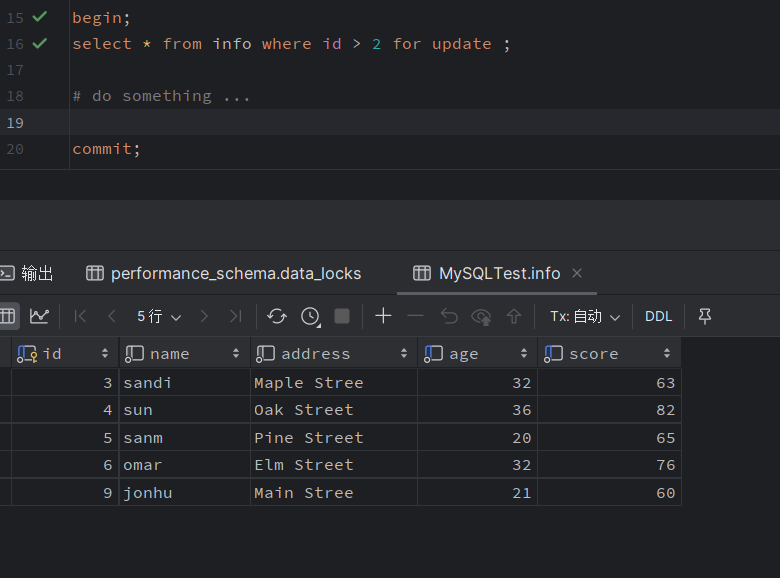780x578 pixels.
Task: Open the 输出 output tab
Action: coord(27,273)
